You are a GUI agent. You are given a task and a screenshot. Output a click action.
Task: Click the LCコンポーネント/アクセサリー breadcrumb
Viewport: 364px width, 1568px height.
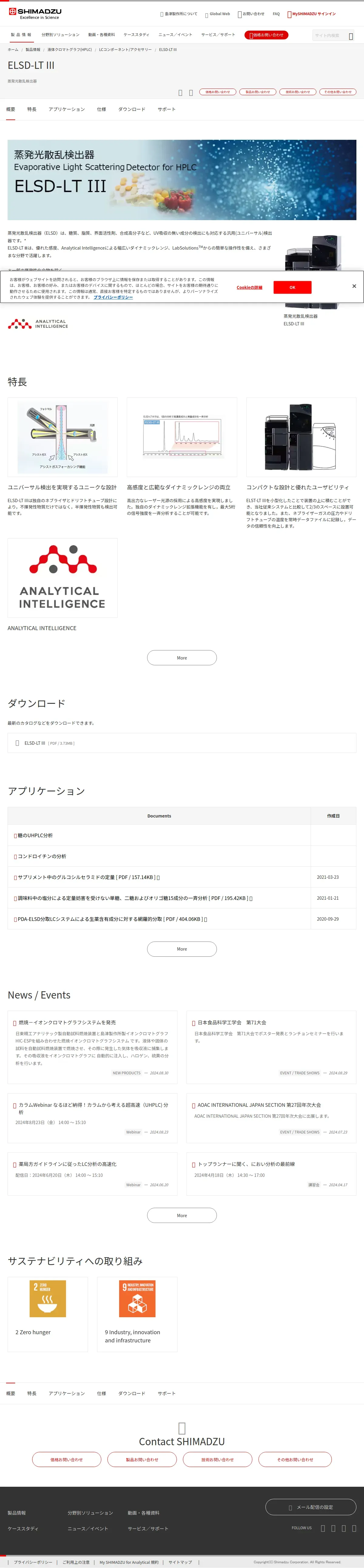click(125, 50)
